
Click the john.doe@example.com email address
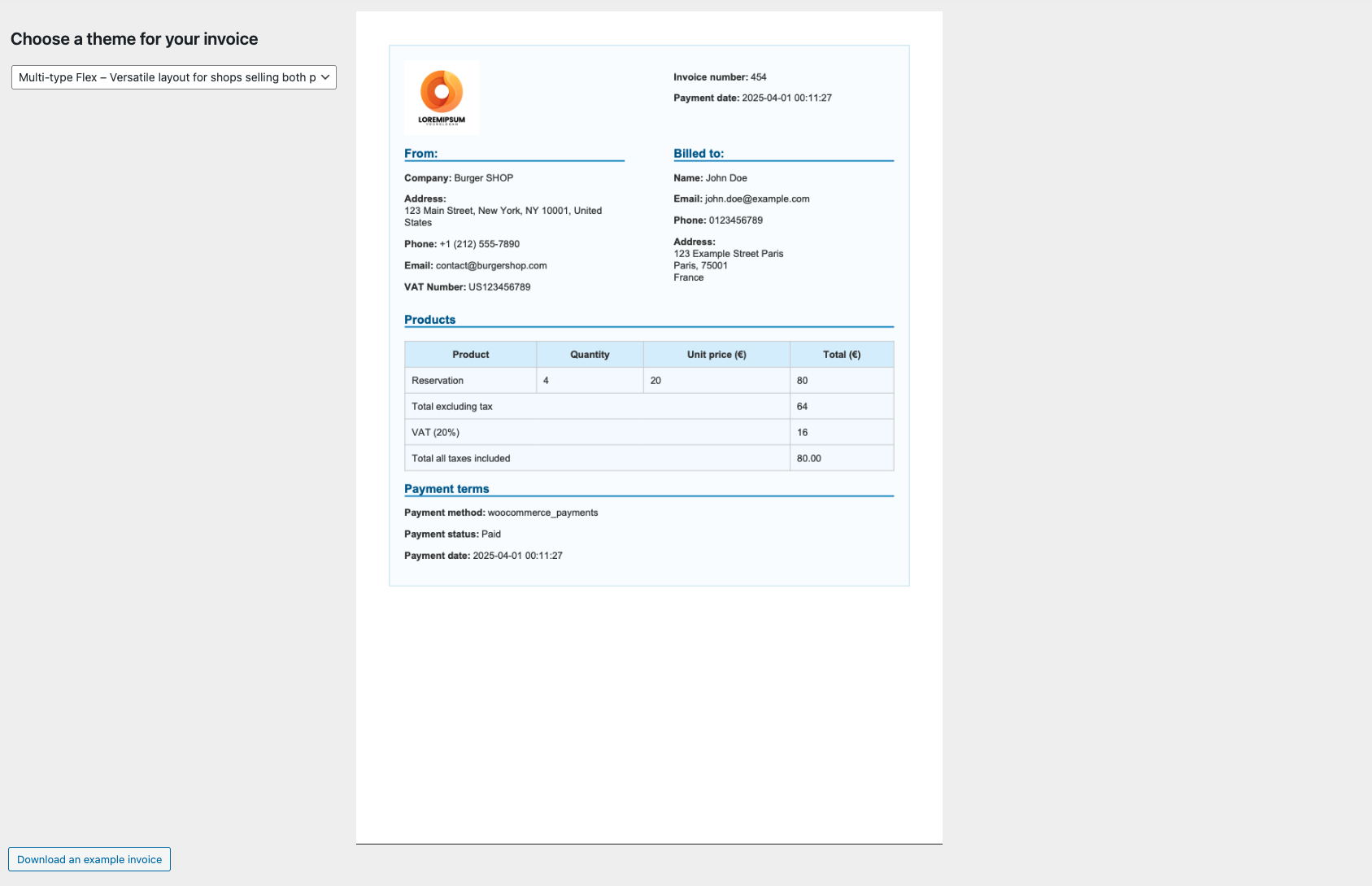pyautogui.click(x=757, y=199)
